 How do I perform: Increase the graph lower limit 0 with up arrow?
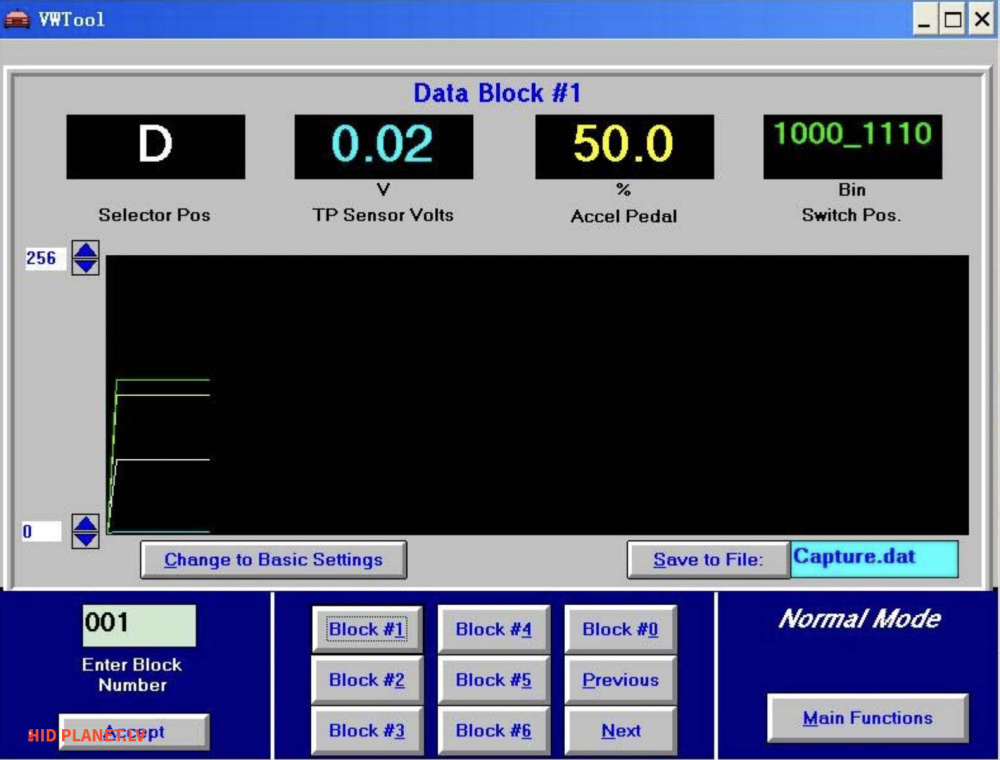coord(85,523)
